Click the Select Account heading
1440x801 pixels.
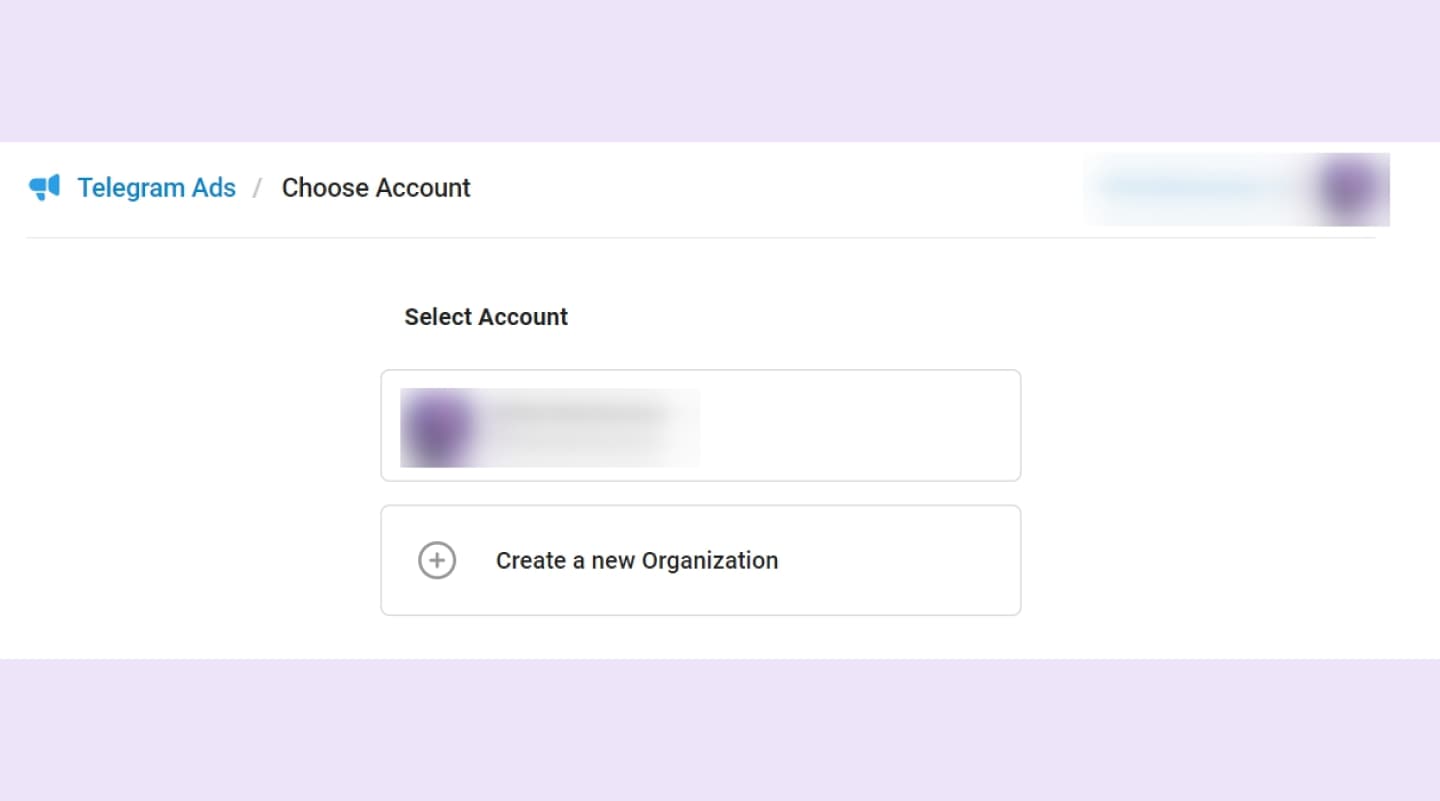[x=486, y=317]
